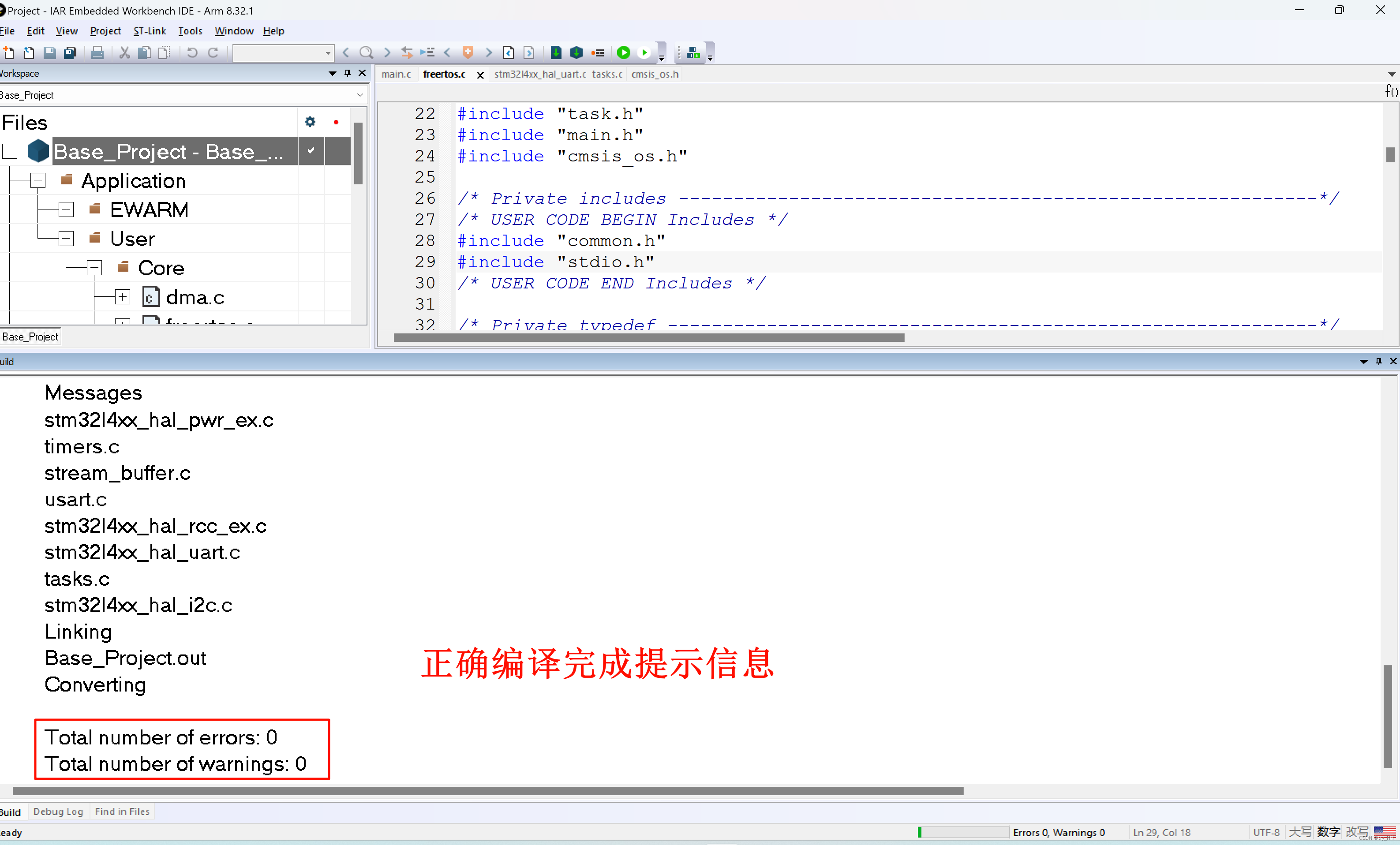The height and width of the screenshot is (845, 1400).
Task: Click the Replace toolbar icon
Action: (407, 53)
